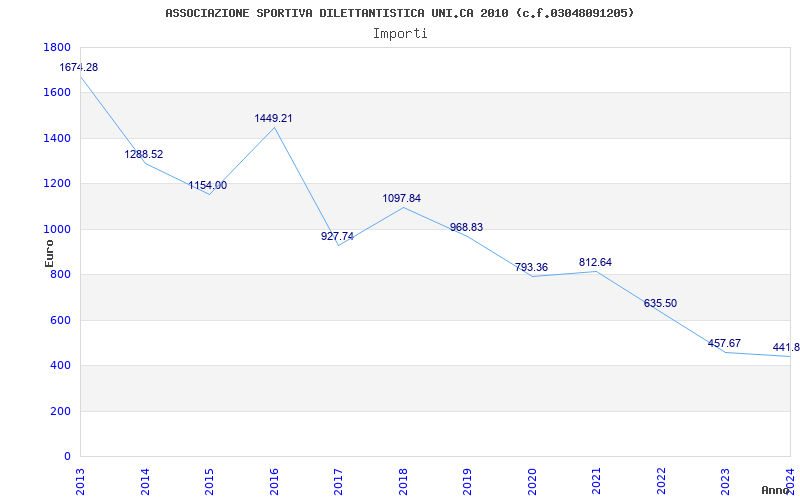Viewport: 800px width, 500px height.
Task: Click the Euro y-axis title
Action: [49, 254]
